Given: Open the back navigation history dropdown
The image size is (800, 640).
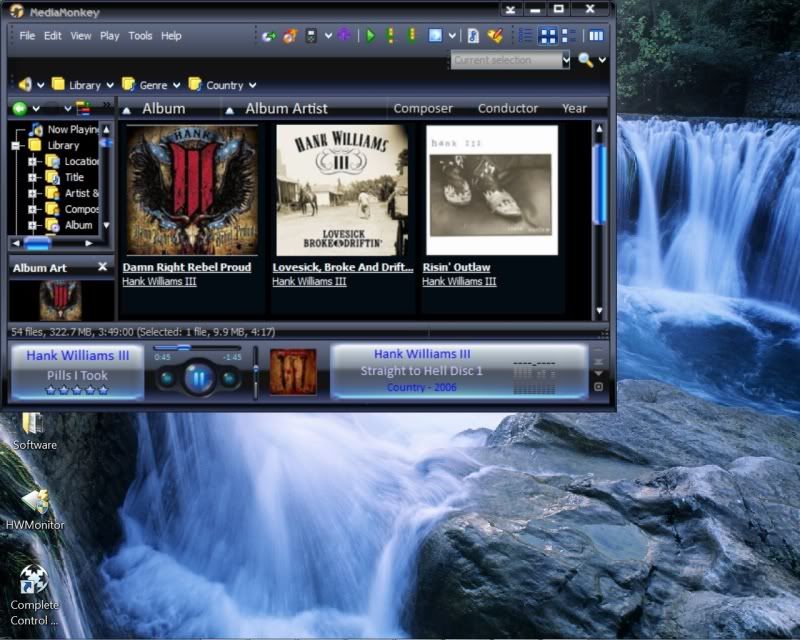Looking at the screenshot, I should point(36,108).
